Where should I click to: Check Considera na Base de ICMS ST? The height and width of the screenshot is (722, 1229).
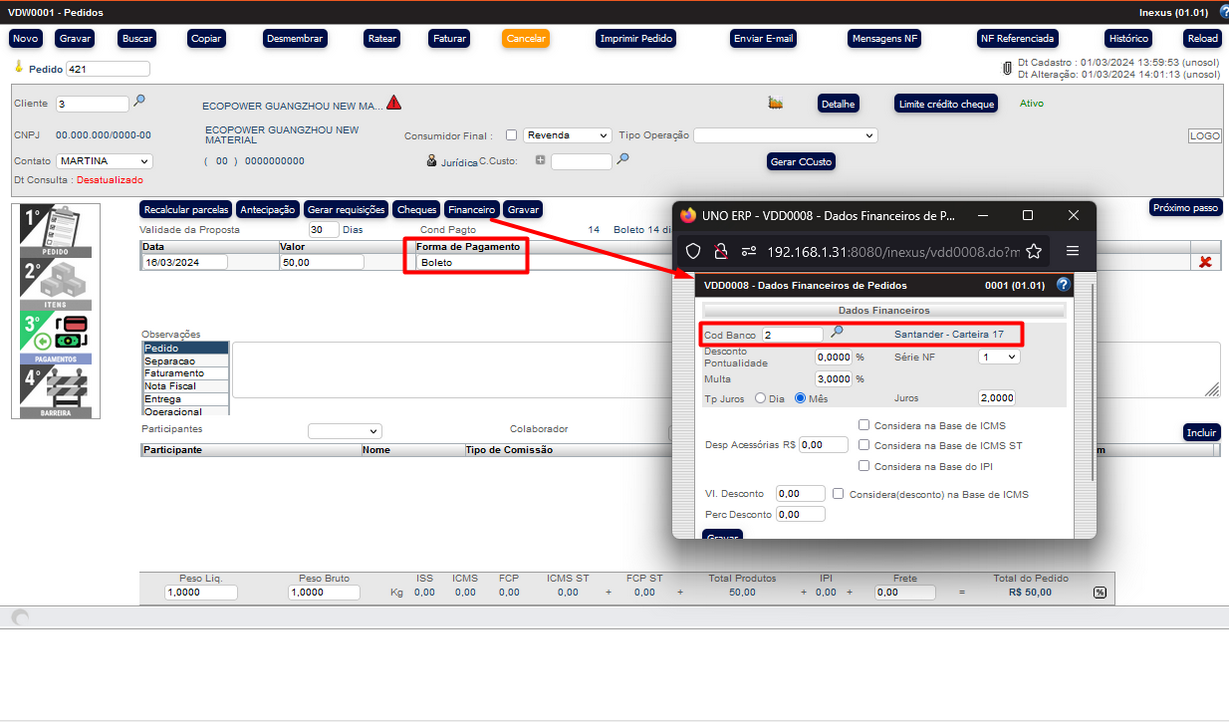[x=864, y=446]
